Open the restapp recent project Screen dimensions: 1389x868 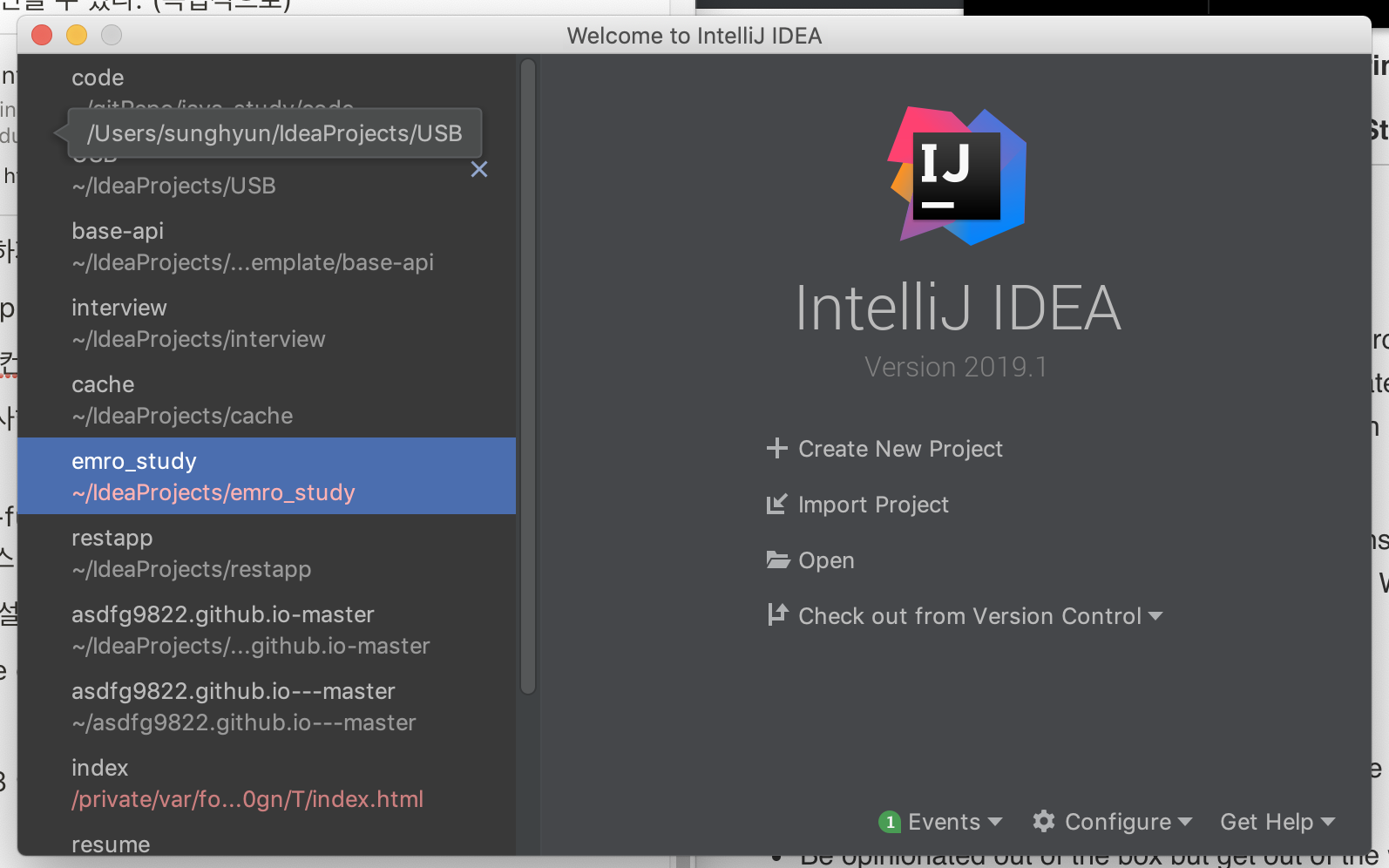tap(267, 553)
